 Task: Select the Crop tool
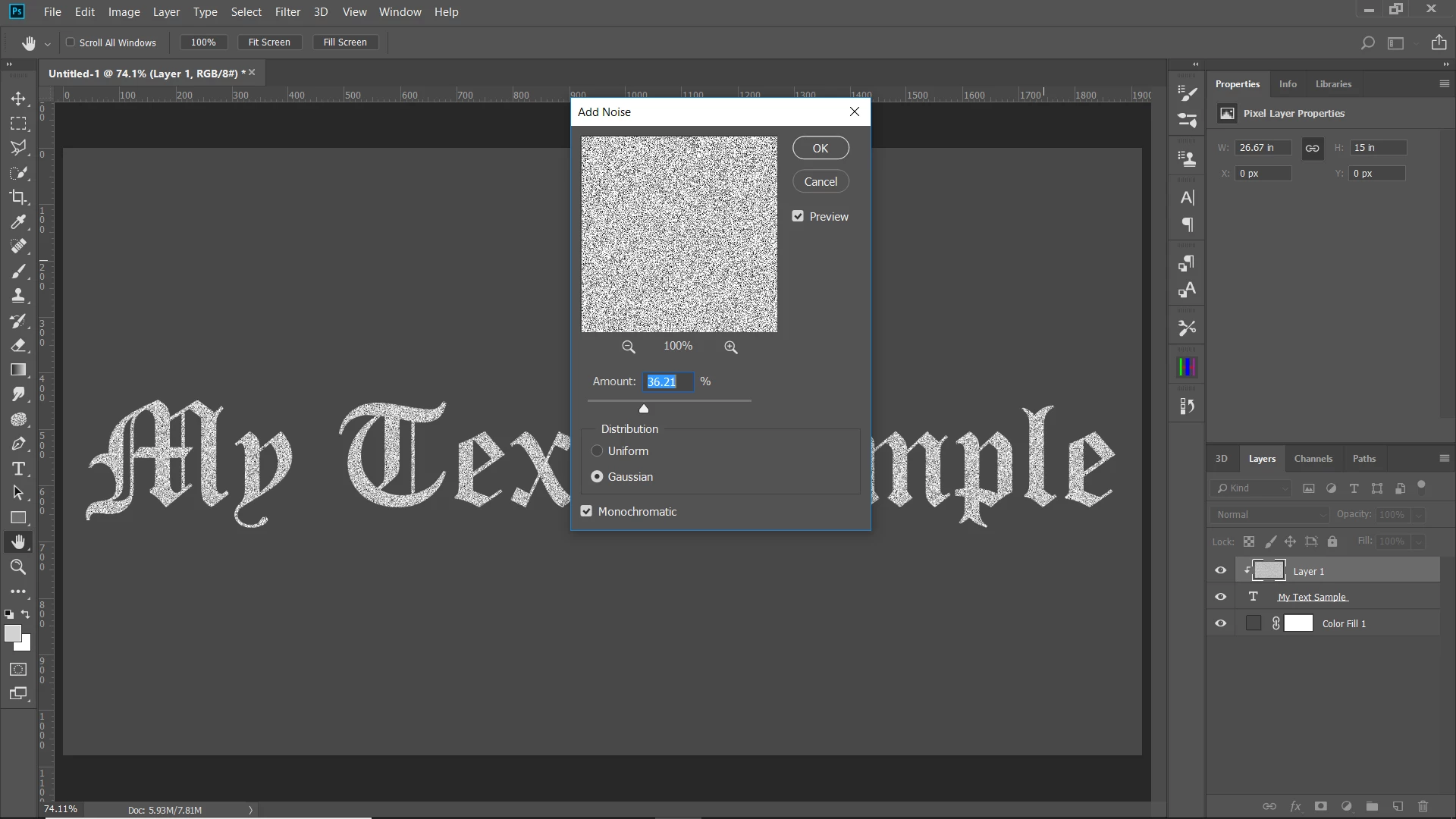(x=18, y=197)
